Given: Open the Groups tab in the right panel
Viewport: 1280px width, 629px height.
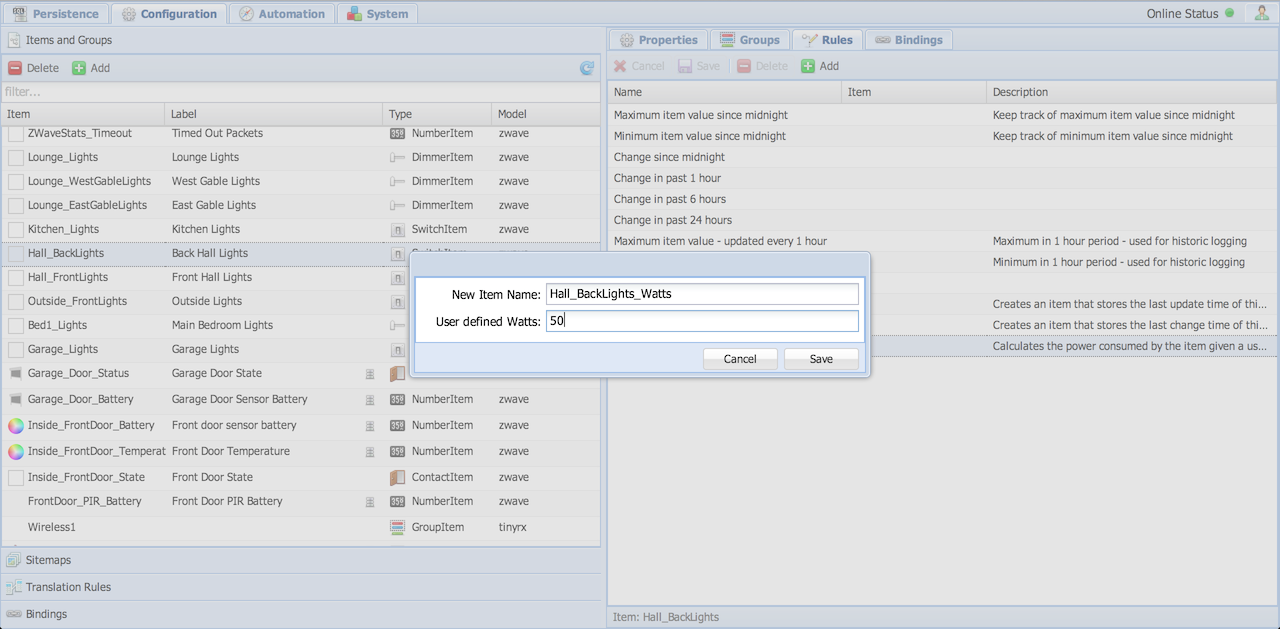Looking at the screenshot, I should [751, 39].
